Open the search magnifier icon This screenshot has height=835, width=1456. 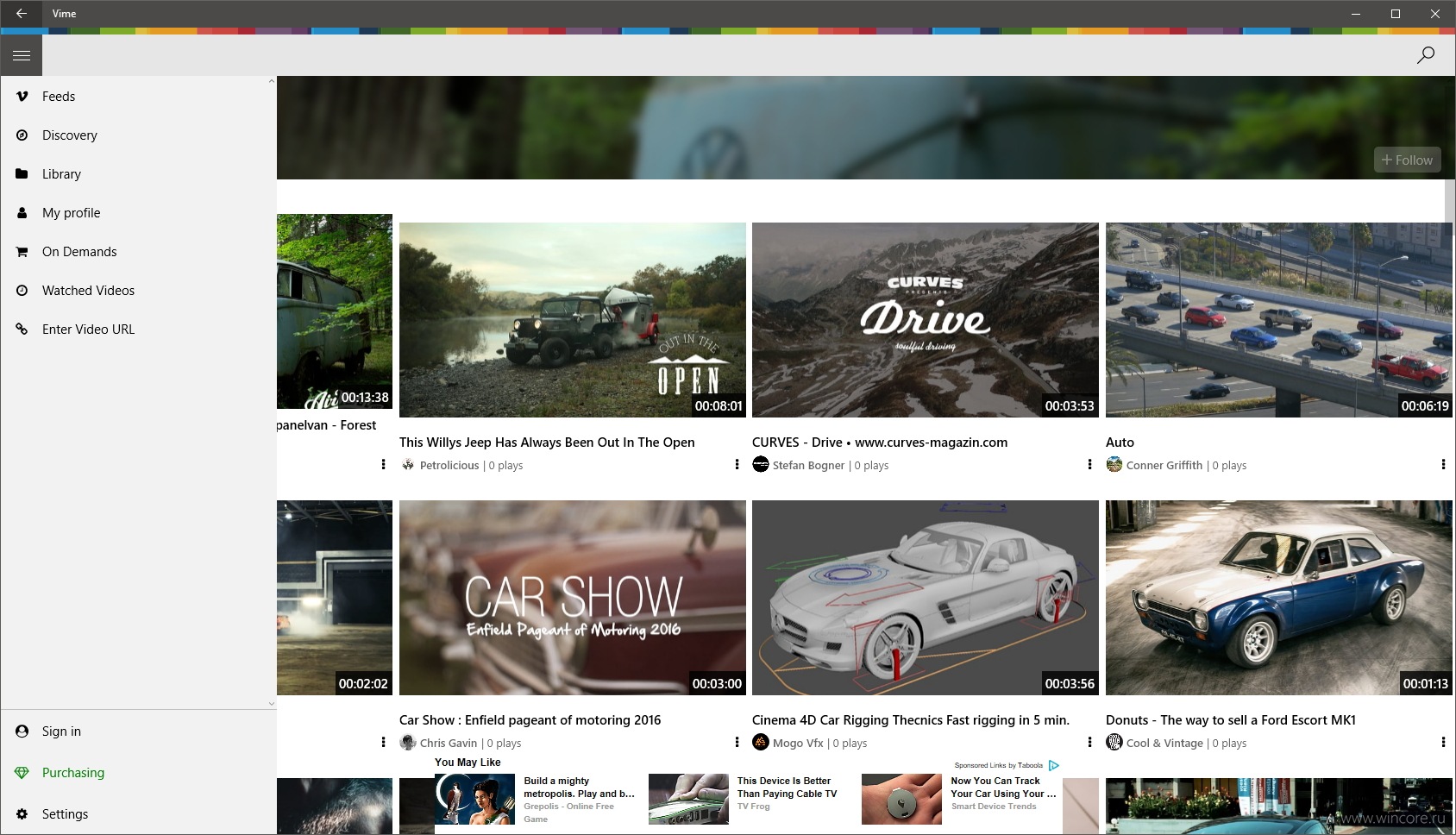1426,55
